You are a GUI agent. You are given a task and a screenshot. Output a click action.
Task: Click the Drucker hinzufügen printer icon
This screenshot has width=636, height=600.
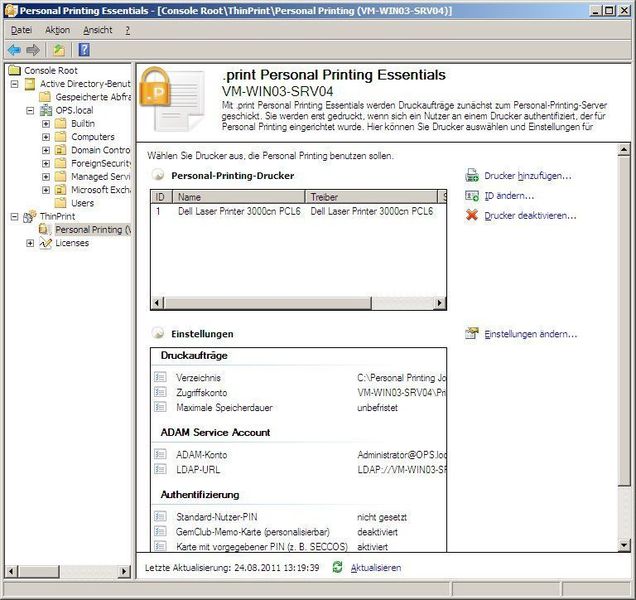coord(472,175)
